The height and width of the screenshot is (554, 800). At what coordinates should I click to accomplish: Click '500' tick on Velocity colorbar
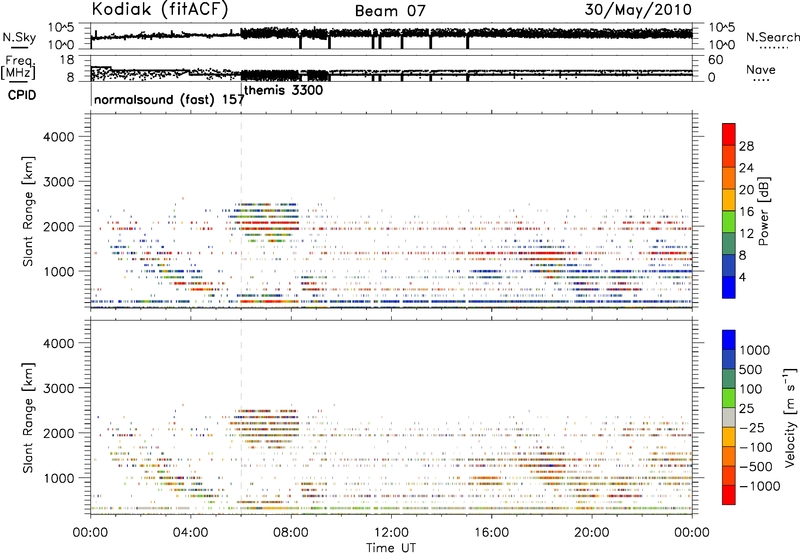pos(751,369)
